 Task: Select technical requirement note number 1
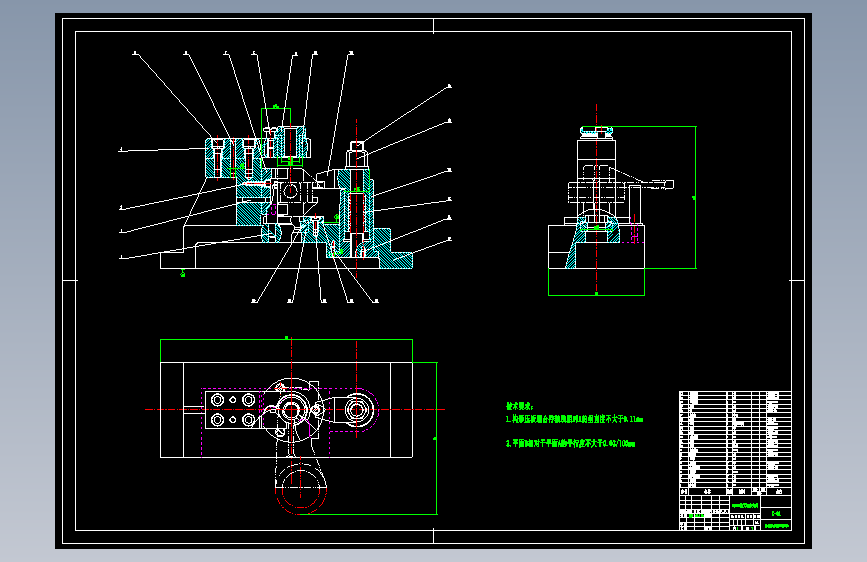click(x=574, y=419)
